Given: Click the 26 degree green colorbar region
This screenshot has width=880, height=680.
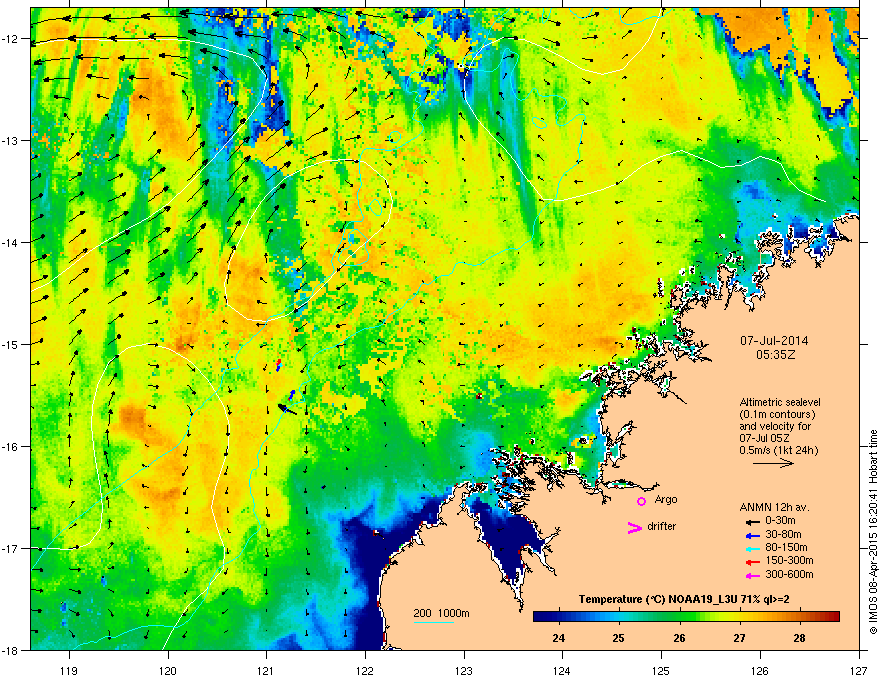Looking at the screenshot, I should [x=680, y=617].
